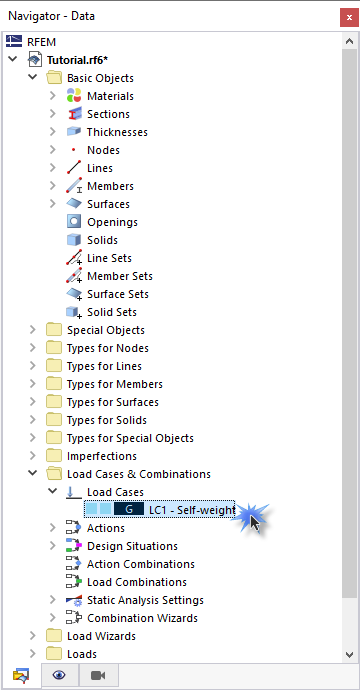
Task: Select the Openings tree item label
Action: 112,222
